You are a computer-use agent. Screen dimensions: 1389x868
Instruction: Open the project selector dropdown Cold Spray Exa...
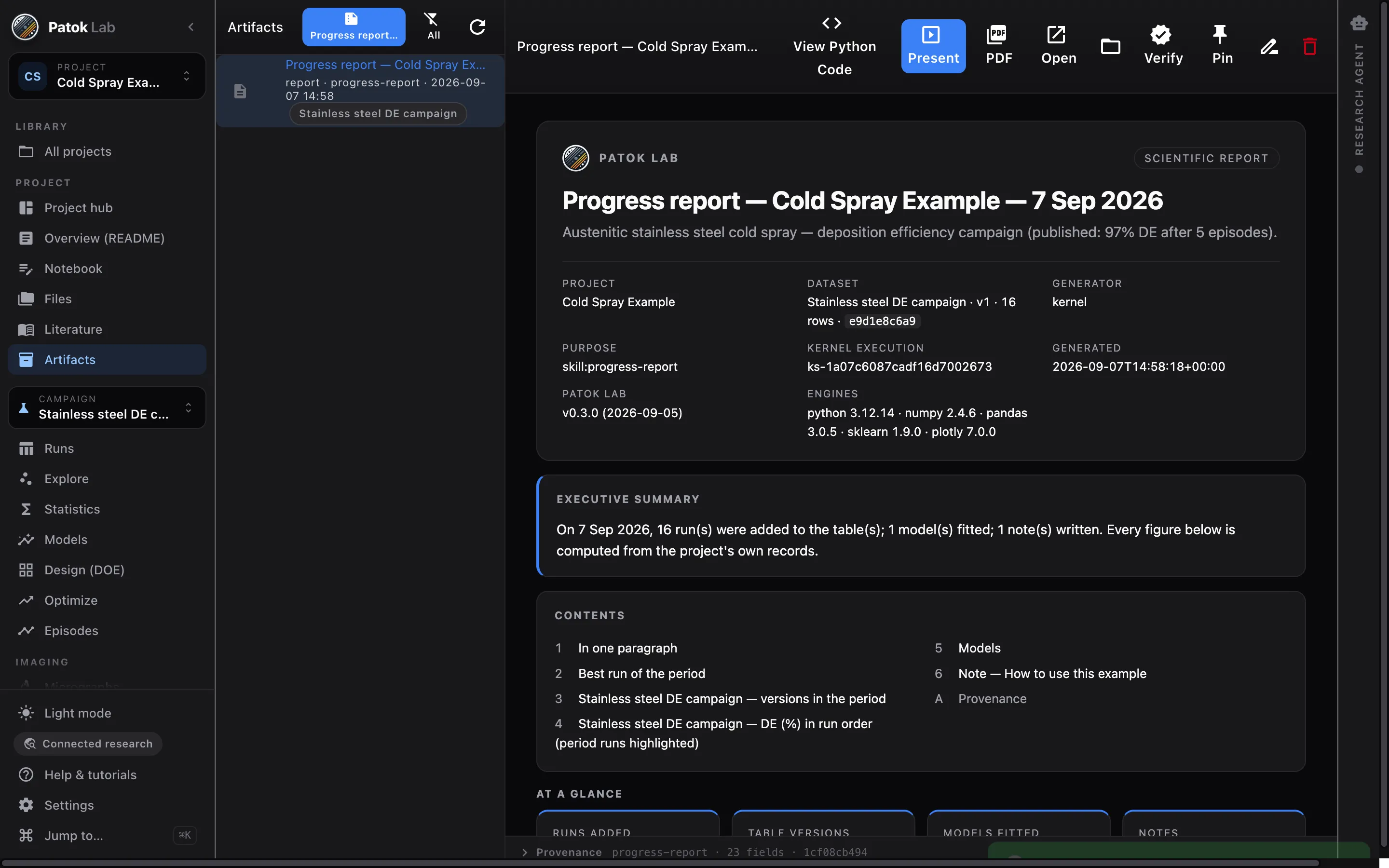(x=107, y=76)
